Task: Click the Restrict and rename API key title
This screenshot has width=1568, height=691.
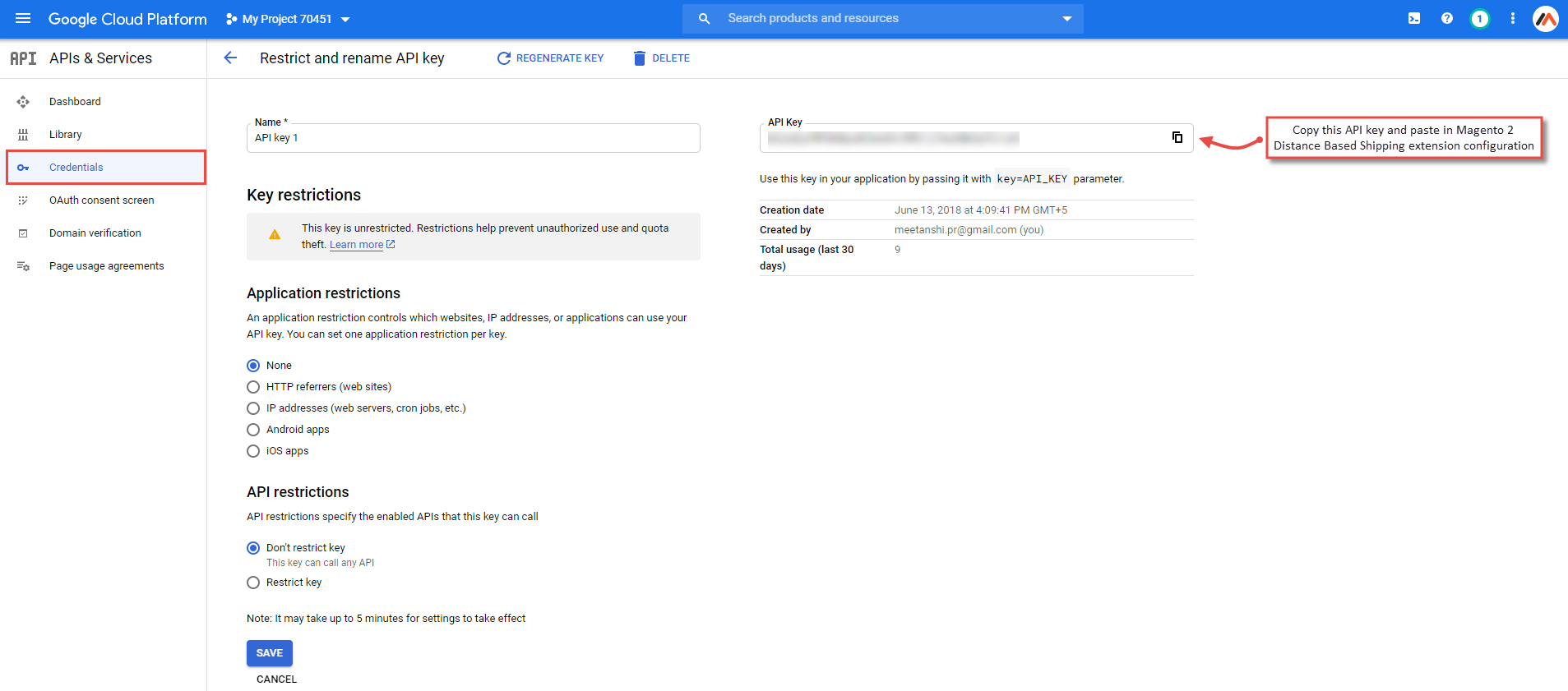Action: (352, 58)
